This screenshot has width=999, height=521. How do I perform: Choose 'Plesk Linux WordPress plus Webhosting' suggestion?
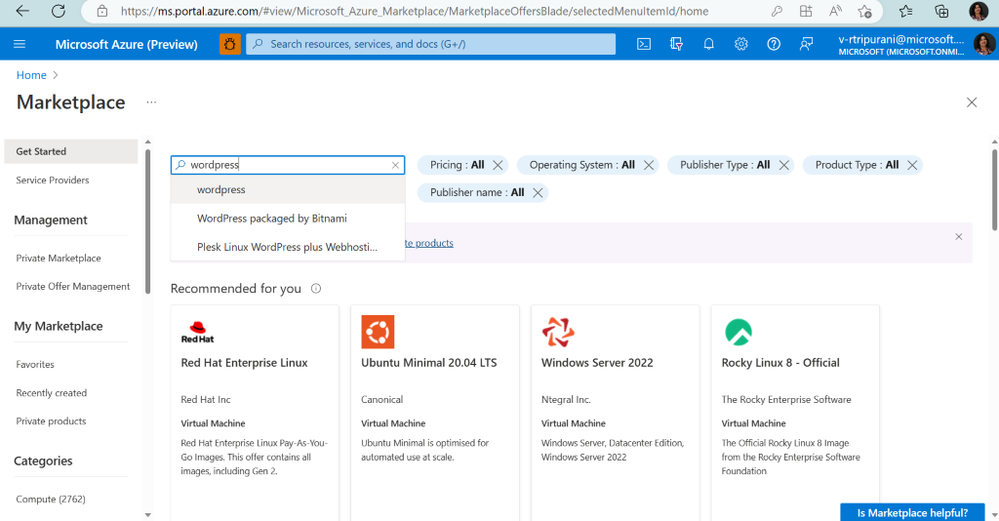[x=287, y=247]
